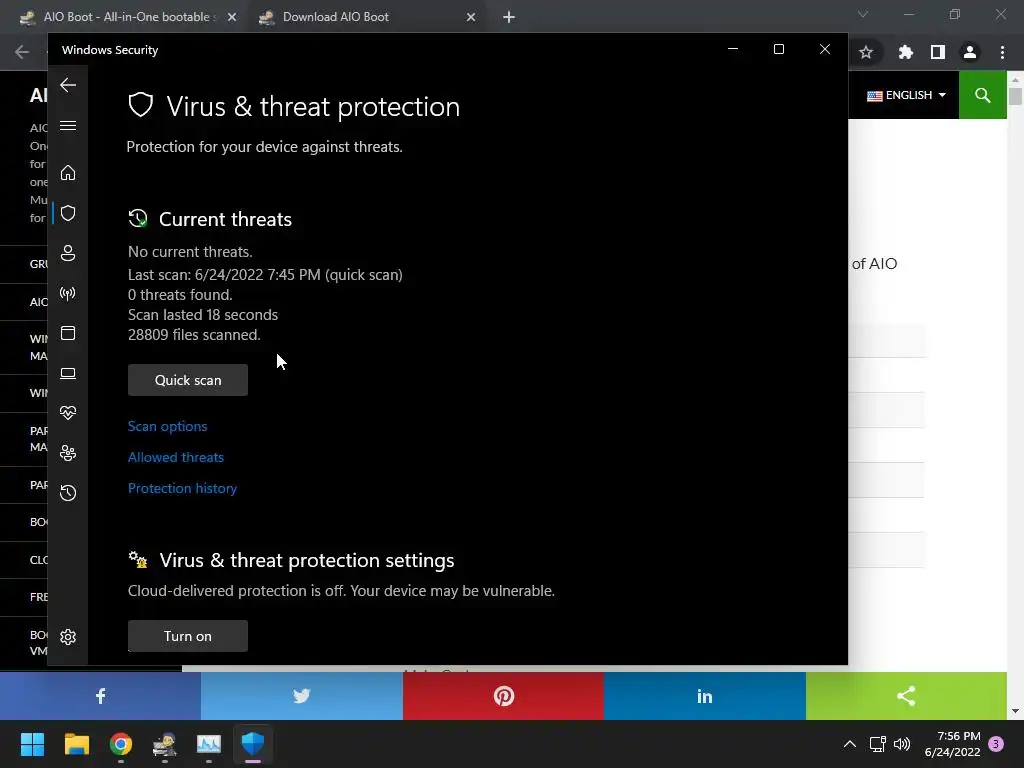The width and height of the screenshot is (1024, 768).
Task: Open Chrome three-dot menu
Action: [x=1002, y=52]
